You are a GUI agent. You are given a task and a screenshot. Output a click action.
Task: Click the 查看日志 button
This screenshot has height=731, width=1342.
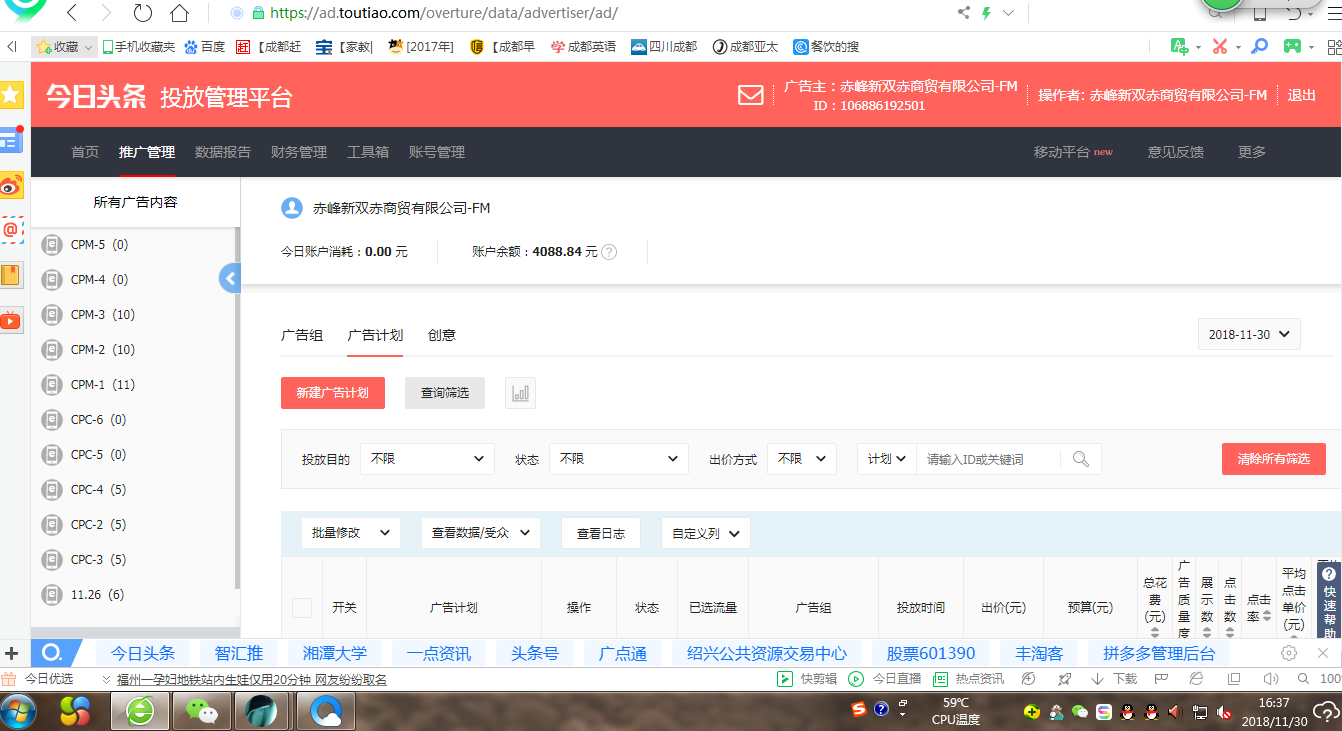coord(601,533)
